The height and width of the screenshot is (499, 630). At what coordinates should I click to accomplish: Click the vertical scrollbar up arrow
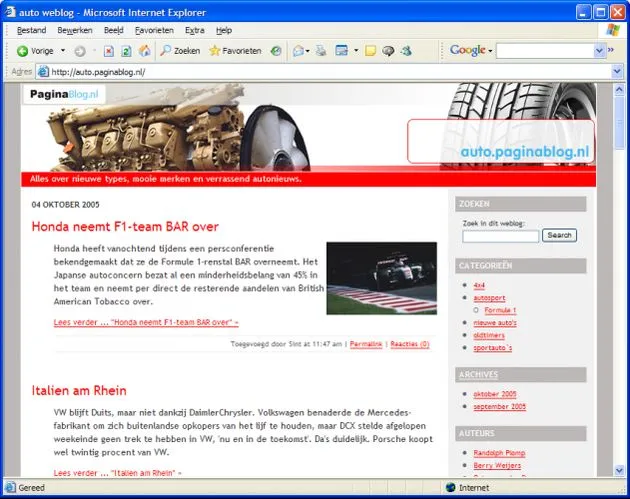click(619, 89)
